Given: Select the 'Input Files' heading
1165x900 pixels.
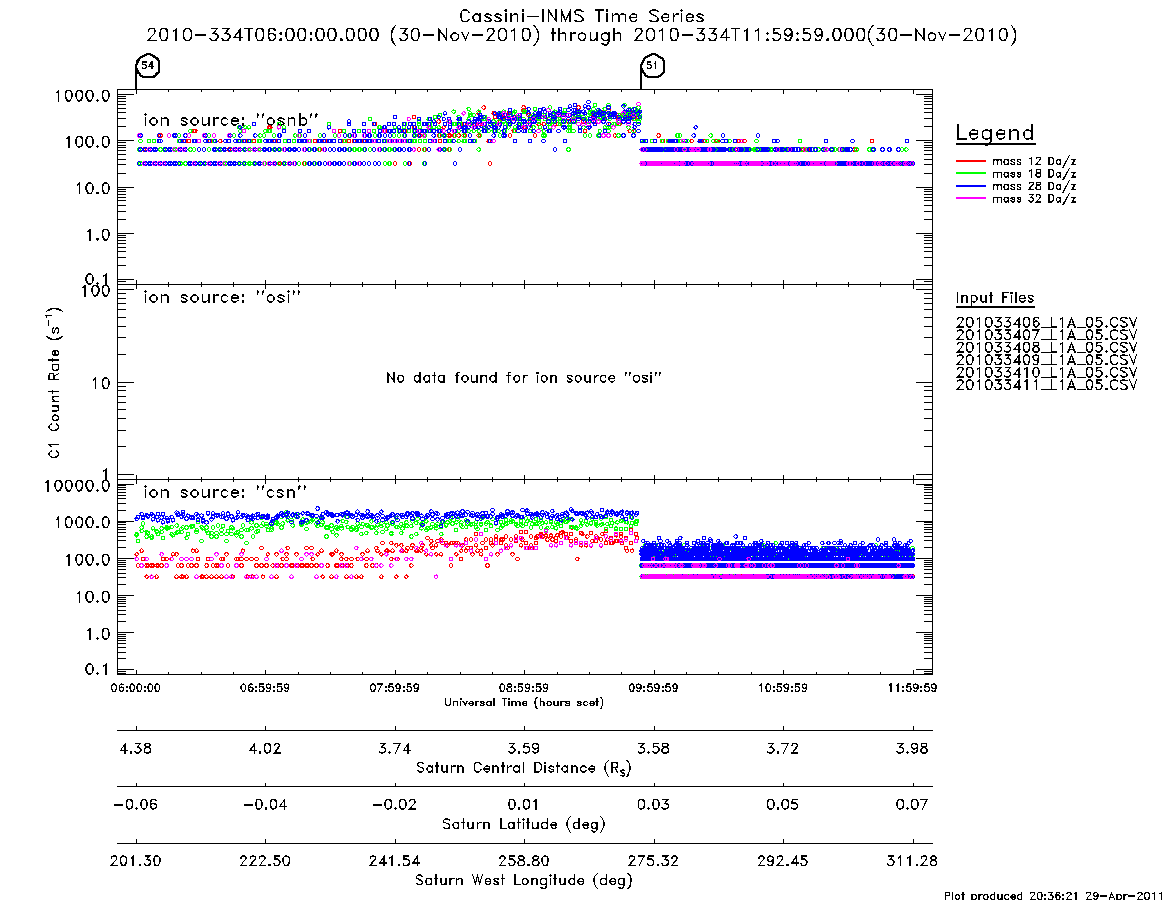Looking at the screenshot, I should tap(995, 298).
